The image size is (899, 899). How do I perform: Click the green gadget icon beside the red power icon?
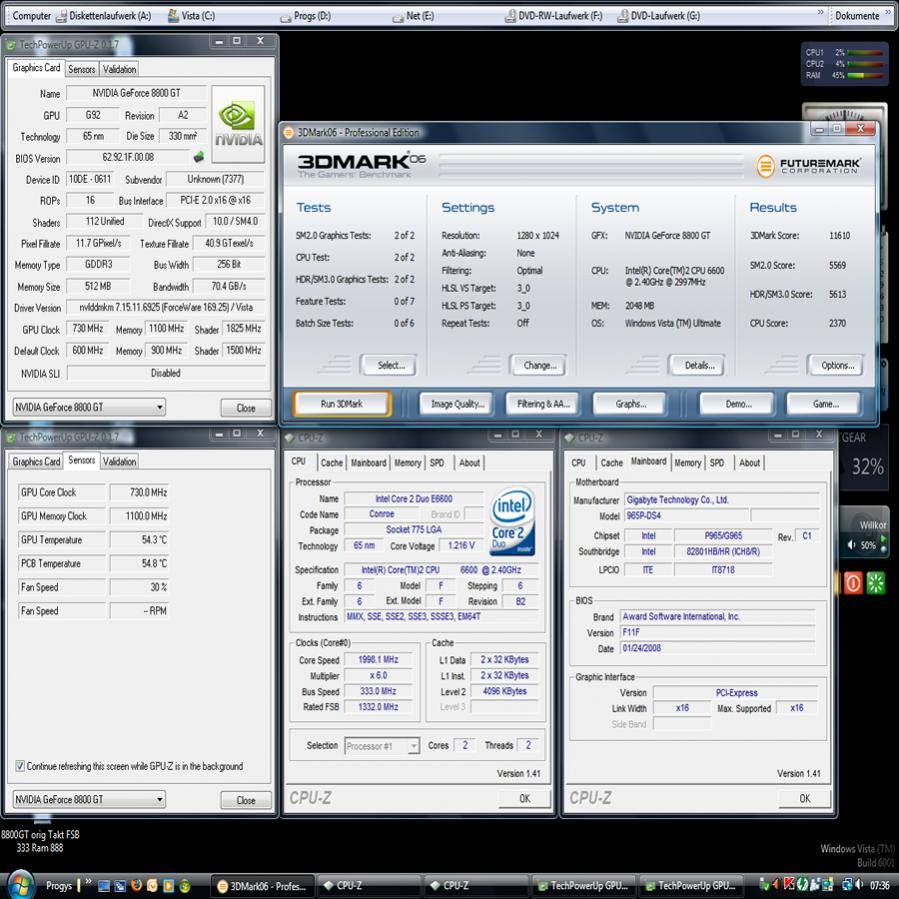[x=875, y=583]
